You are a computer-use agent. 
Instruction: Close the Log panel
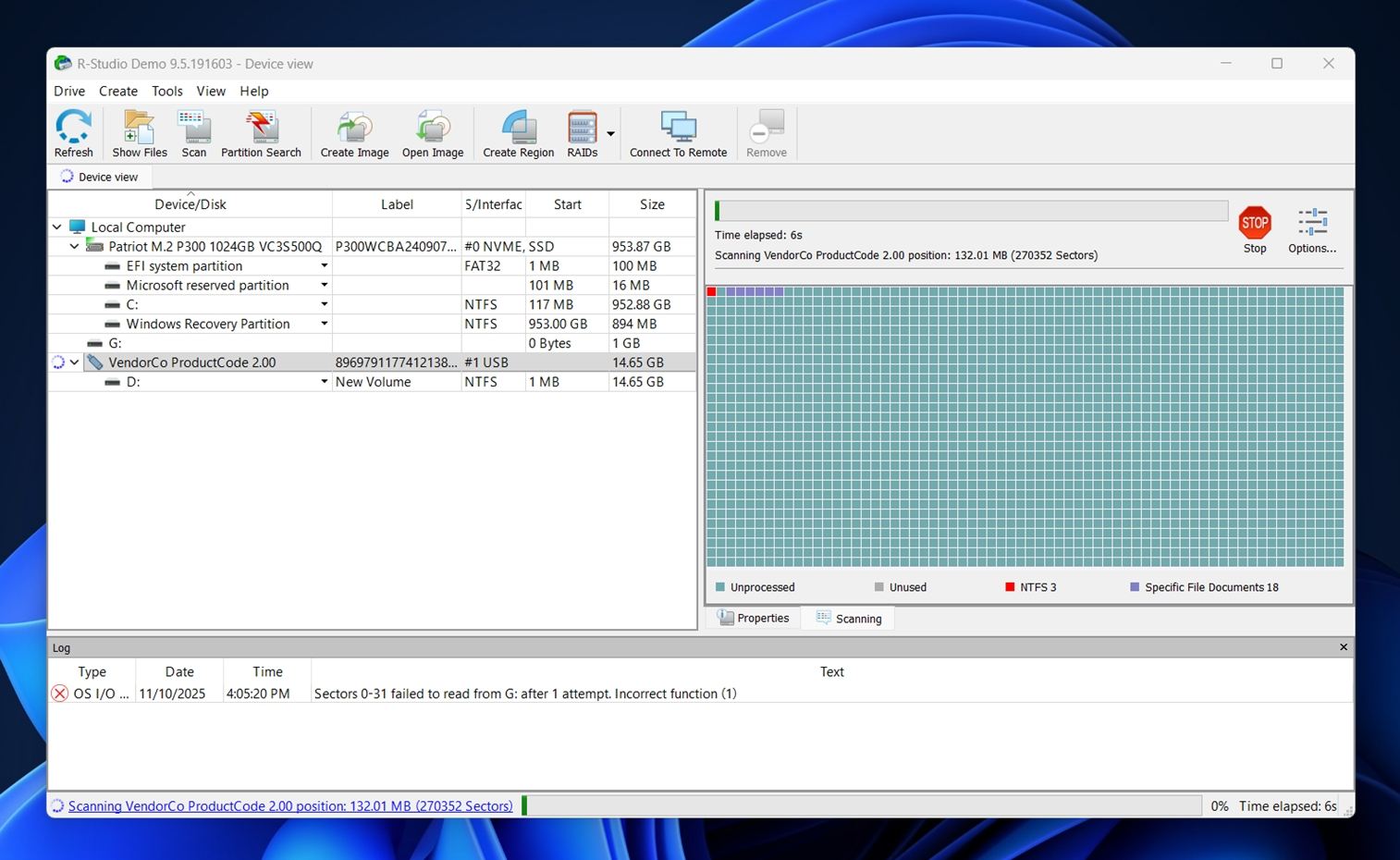(x=1344, y=647)
